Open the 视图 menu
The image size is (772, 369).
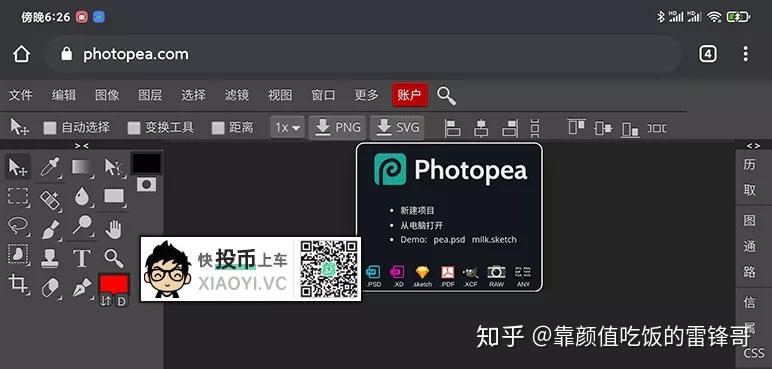(x=280, y=95)
